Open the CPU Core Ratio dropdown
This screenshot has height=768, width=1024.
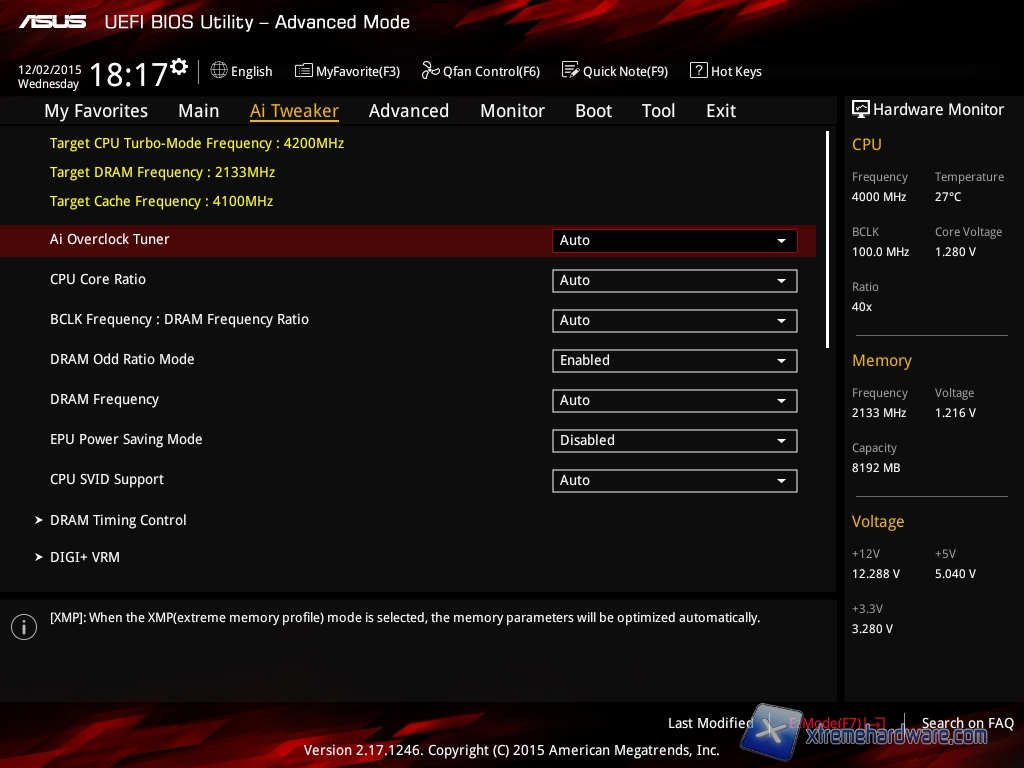click(x=674, y=280)
